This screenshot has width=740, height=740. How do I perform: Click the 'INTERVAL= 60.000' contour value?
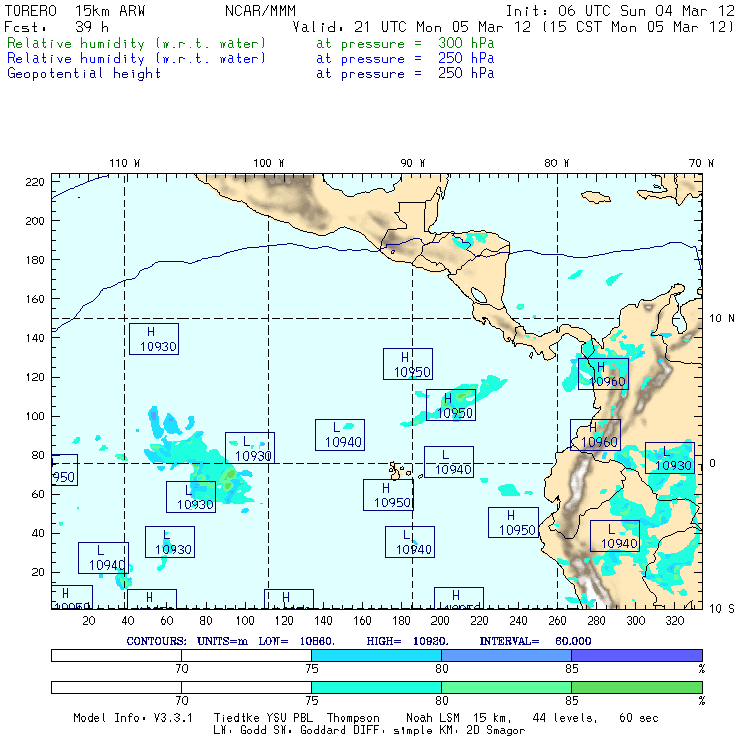(x=535, y=641)
